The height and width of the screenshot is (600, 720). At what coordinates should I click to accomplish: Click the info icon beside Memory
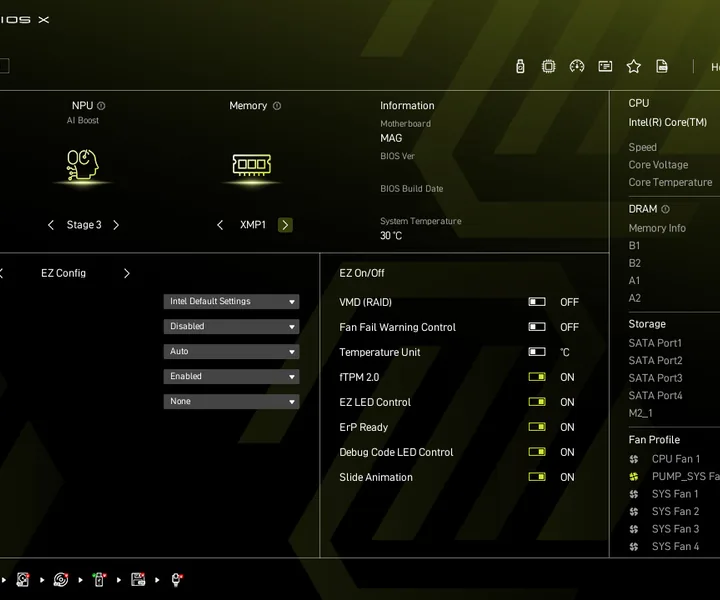(x=277, y=106)
